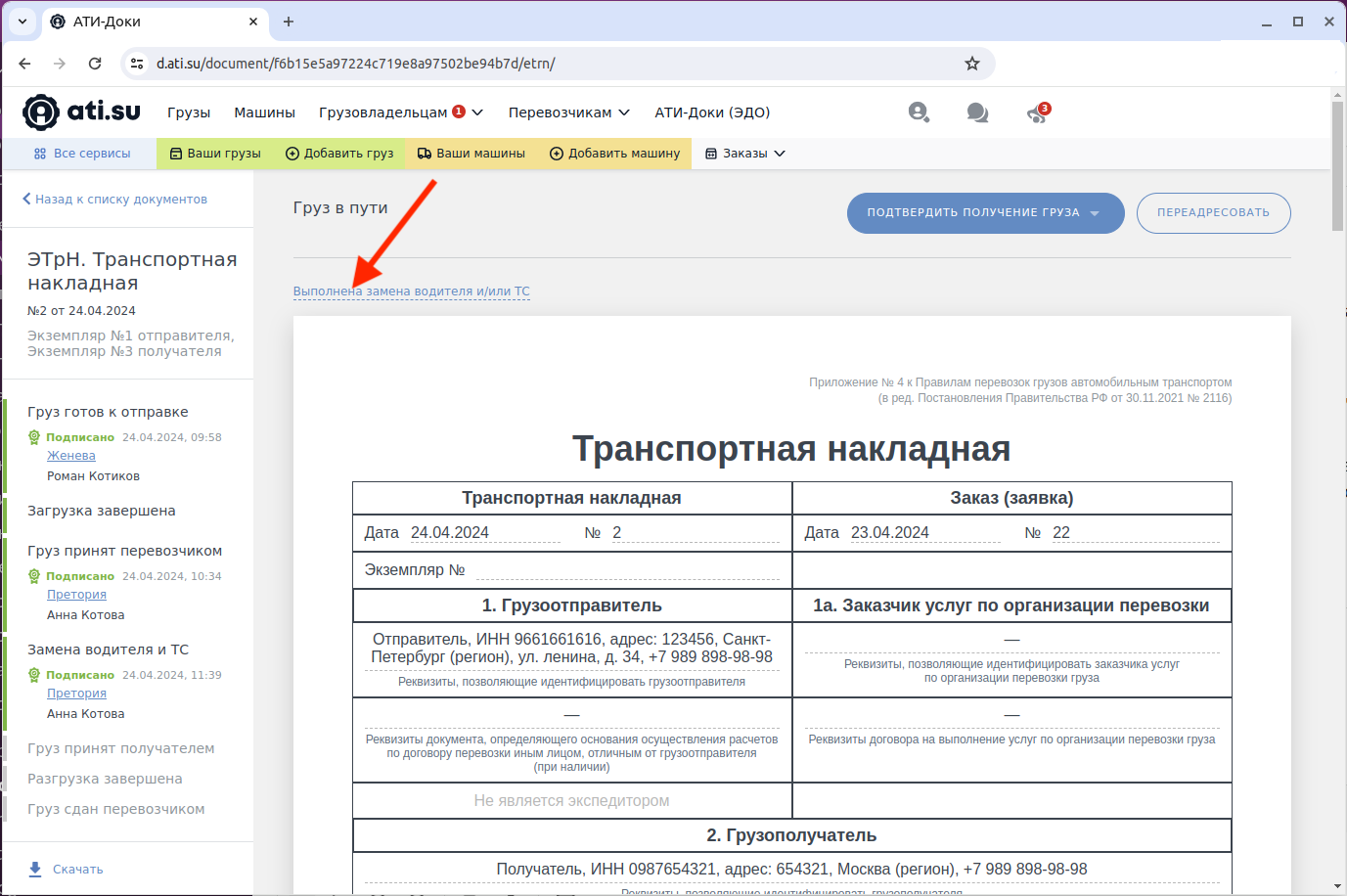Open notifications icon with red badge

1037,113
